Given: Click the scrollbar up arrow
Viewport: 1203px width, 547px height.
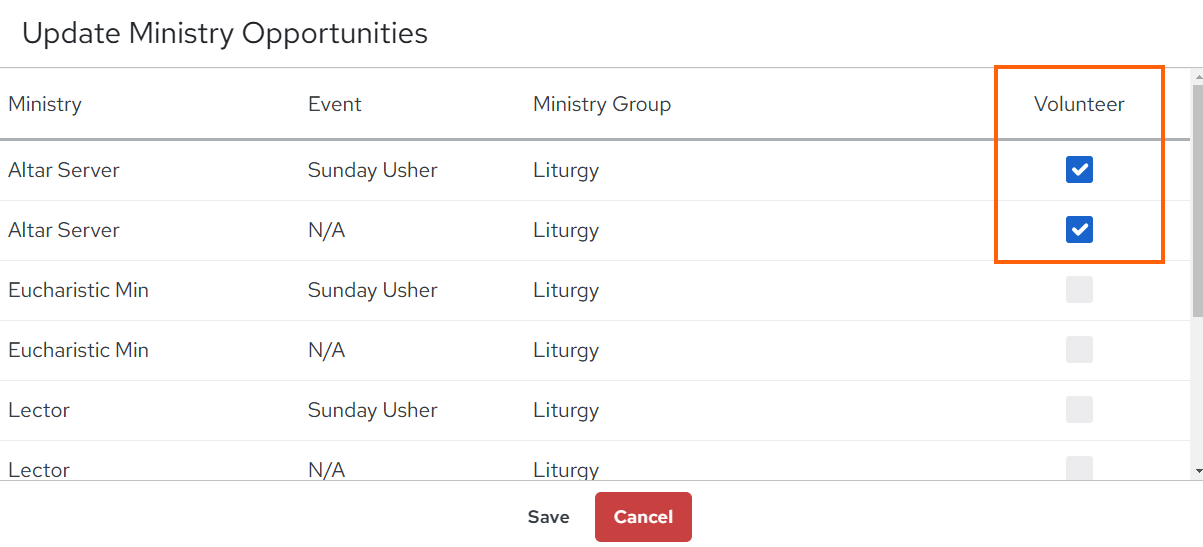Looking at the screenshot, I should point(1197,75).
